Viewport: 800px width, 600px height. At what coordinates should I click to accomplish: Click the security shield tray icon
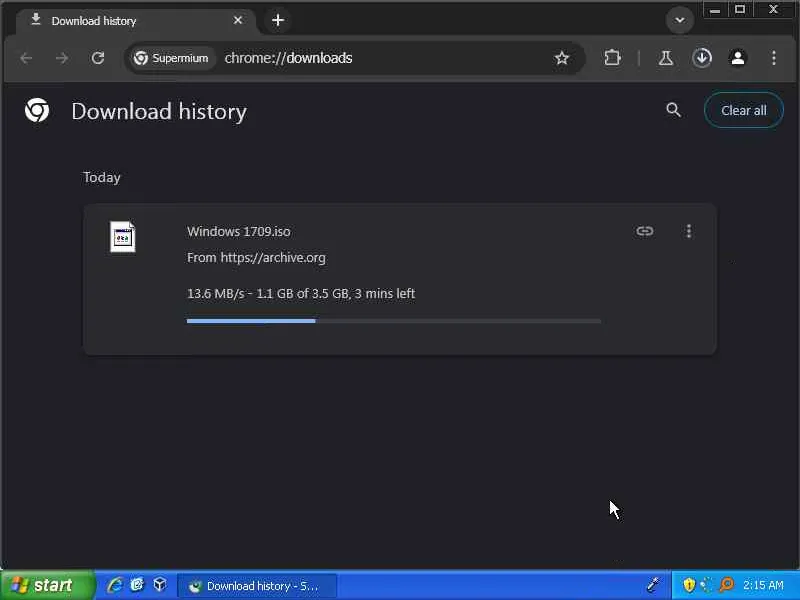tap(689, 585)
